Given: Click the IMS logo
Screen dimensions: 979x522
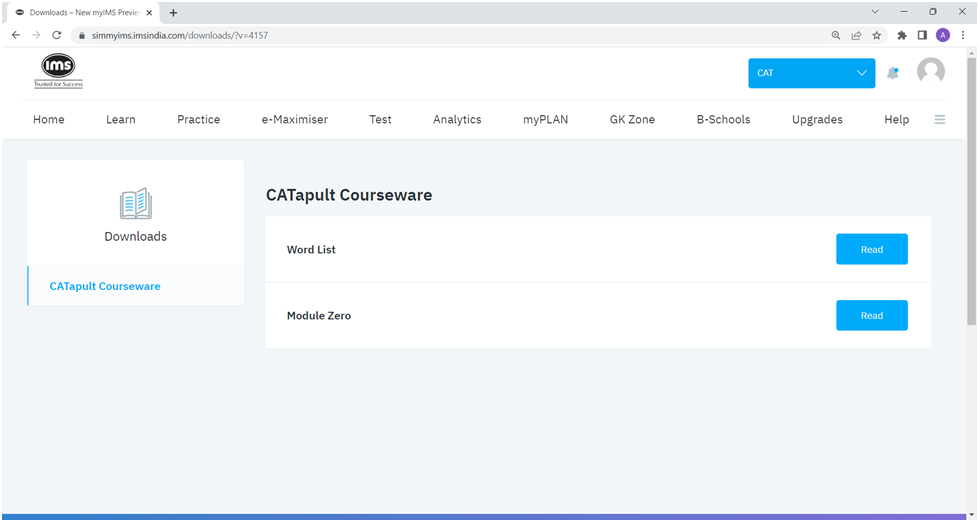Looking at the screenshot, I should 58,71.
